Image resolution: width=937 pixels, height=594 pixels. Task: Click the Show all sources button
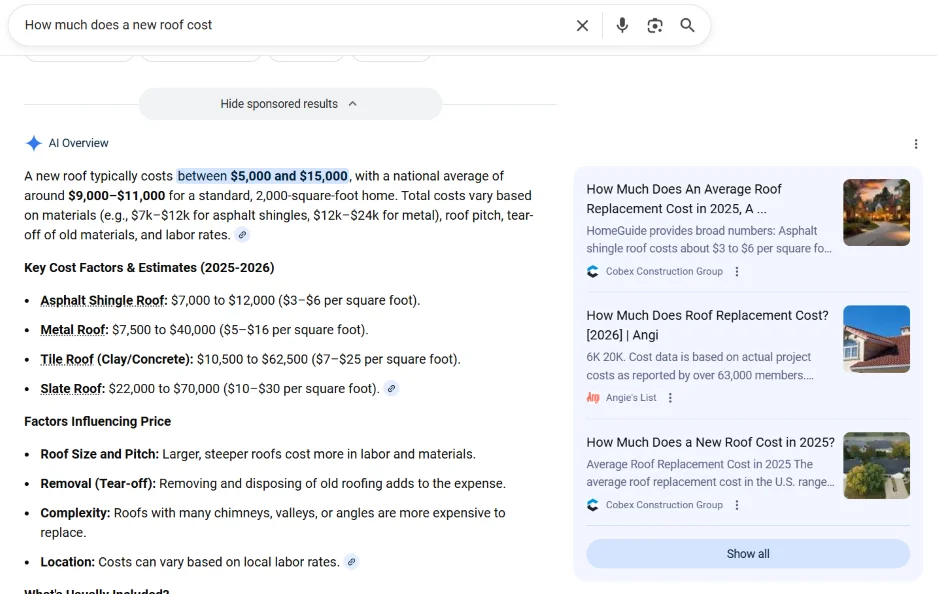coord(747,554)
